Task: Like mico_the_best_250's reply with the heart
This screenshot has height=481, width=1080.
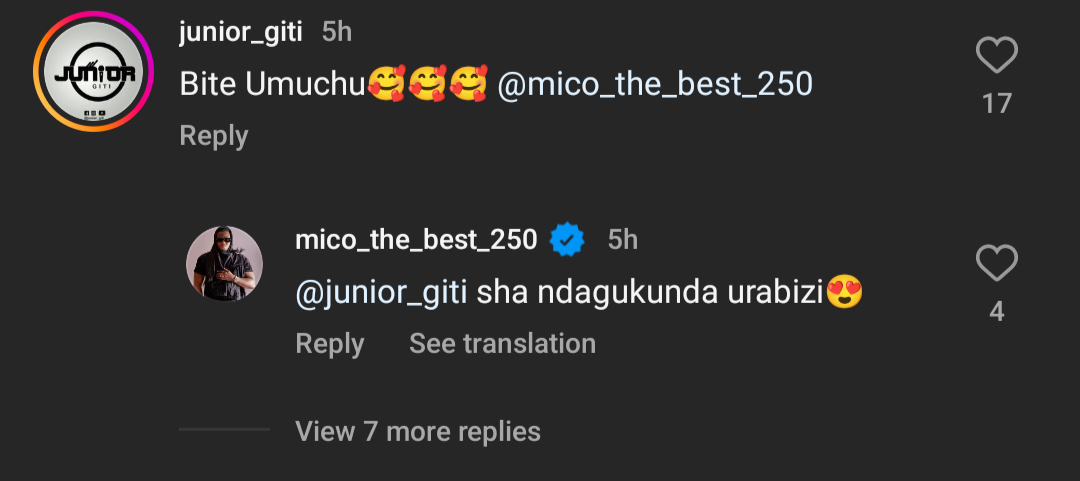Action: click(996, 264)
